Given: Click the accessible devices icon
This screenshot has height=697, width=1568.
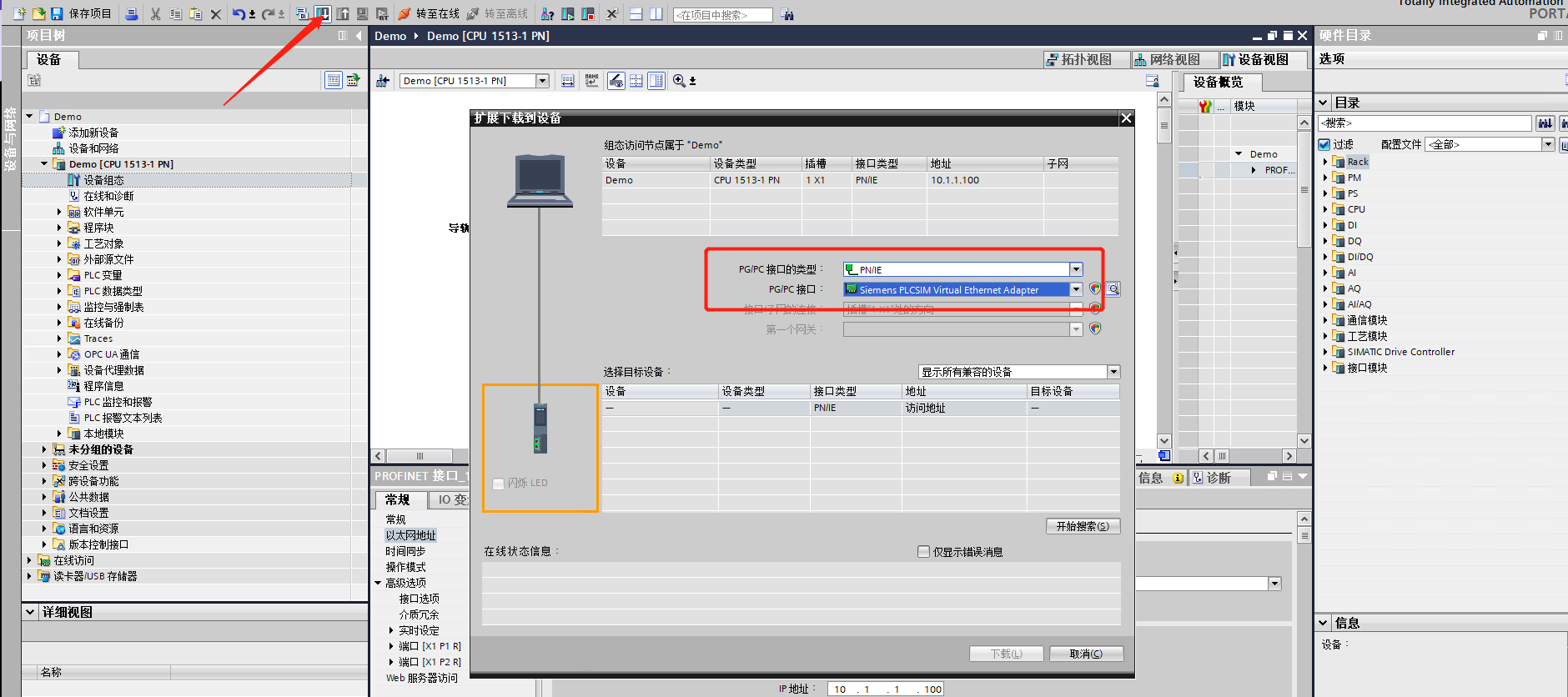Looking at the screenshot, I should [x=547, y=14].
